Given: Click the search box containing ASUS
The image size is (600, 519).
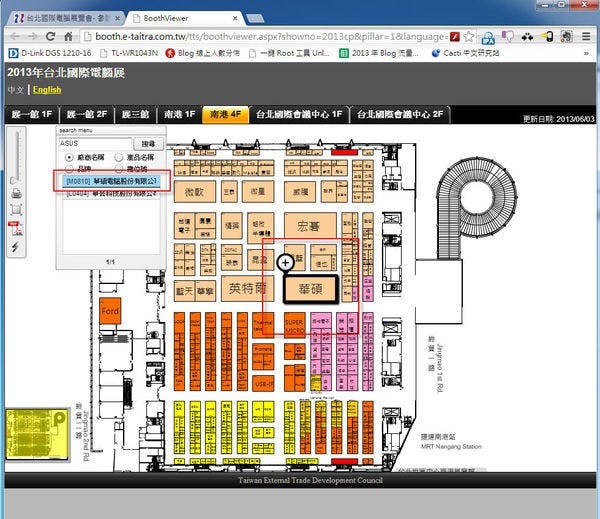Looking at the screenshot, I should [x=95, y=144].
